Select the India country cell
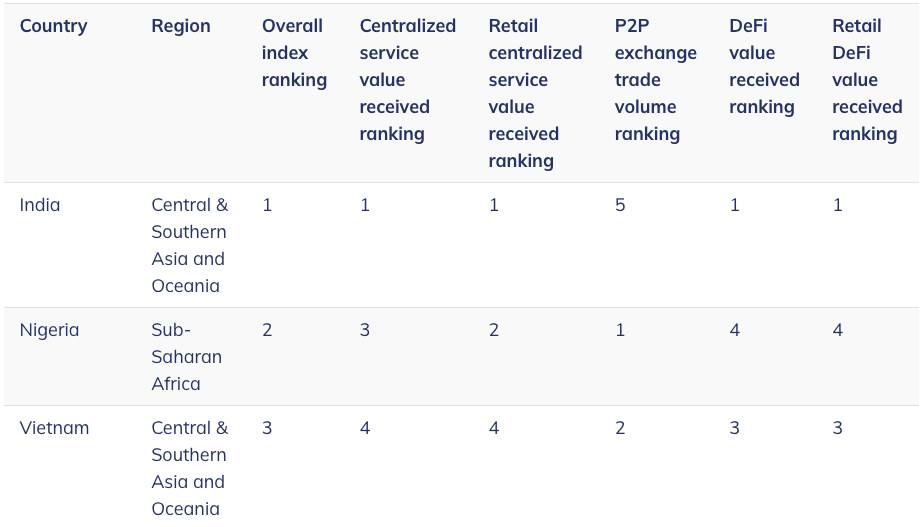Viewport: 923px width, 527px height. tap(39, 205)
